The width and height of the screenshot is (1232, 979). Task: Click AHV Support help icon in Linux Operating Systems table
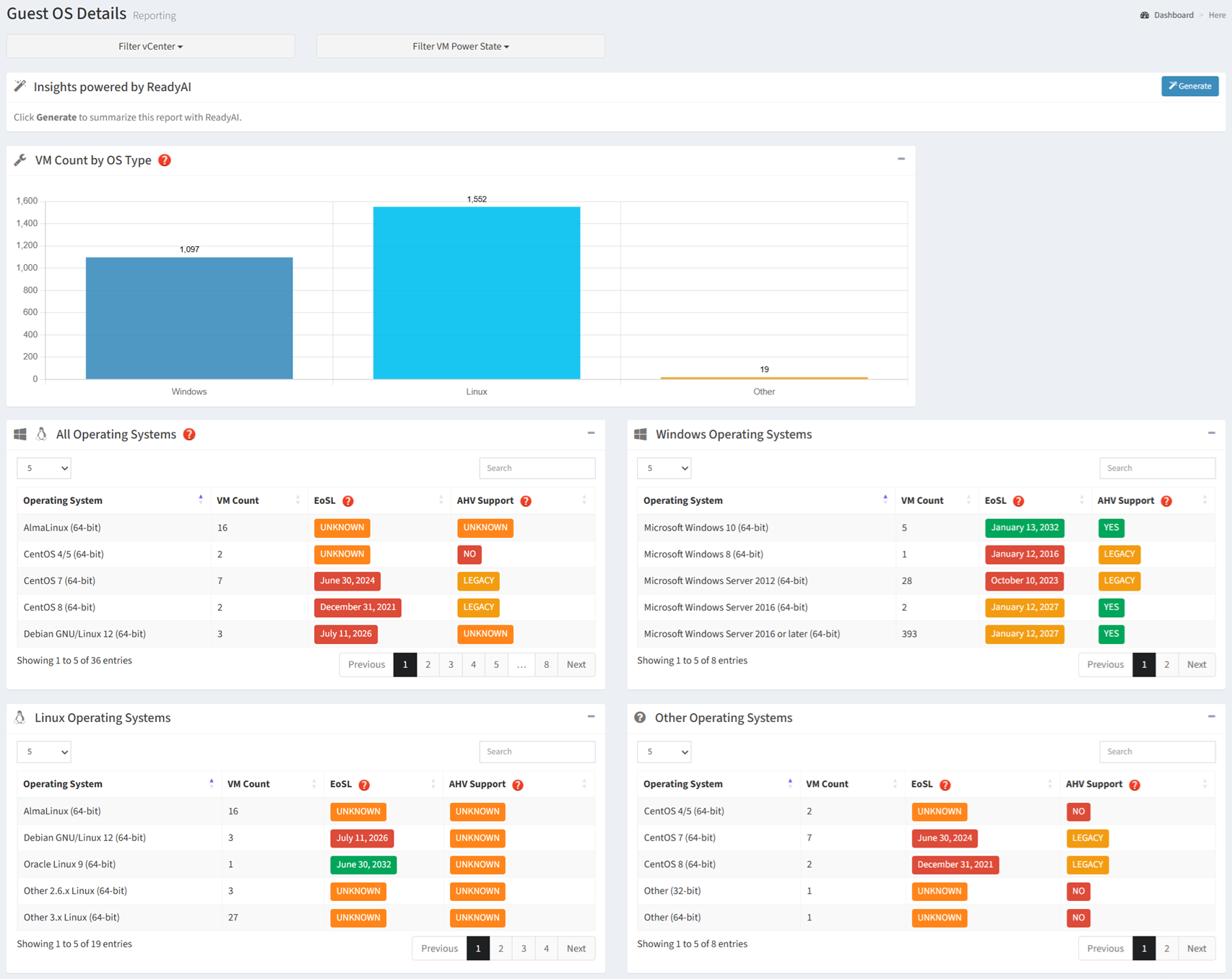518,785
